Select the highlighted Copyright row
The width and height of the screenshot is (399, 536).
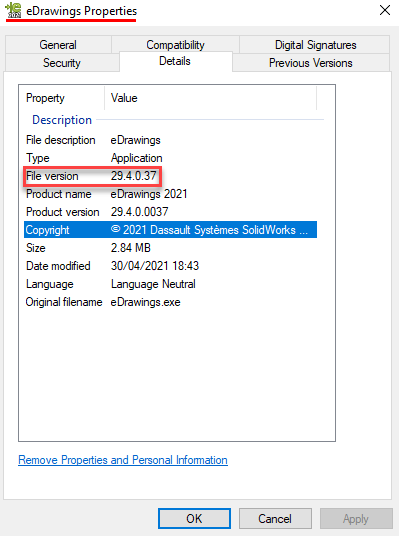tap(170, 230)
